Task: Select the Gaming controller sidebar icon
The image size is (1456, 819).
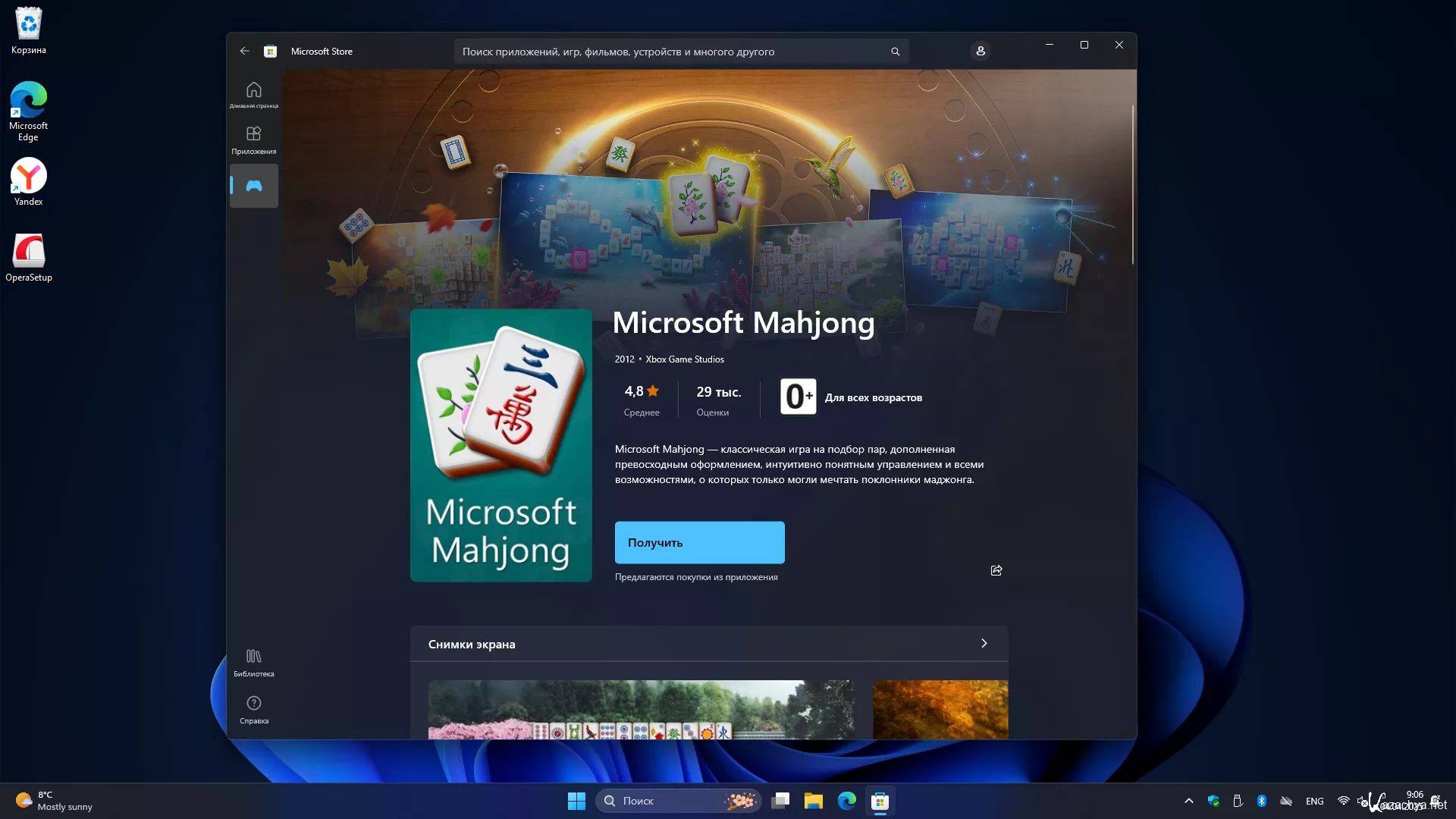Action: coord(253,186)
